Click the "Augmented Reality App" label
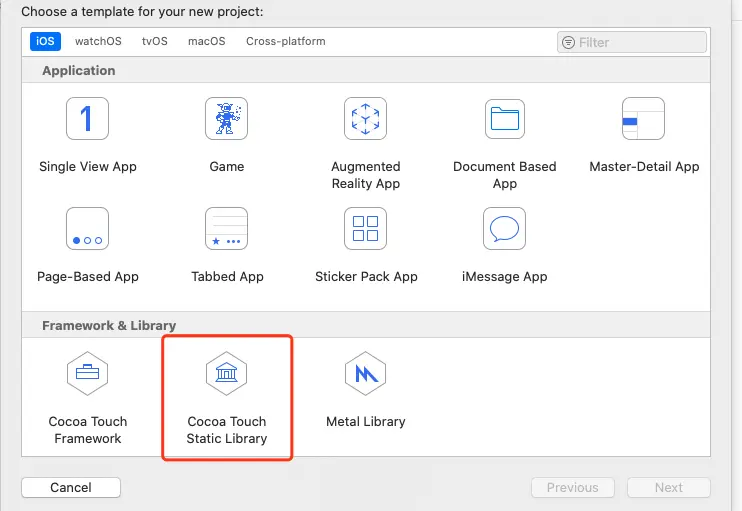This screenshot has width=742, height=511. click(366, 175)
